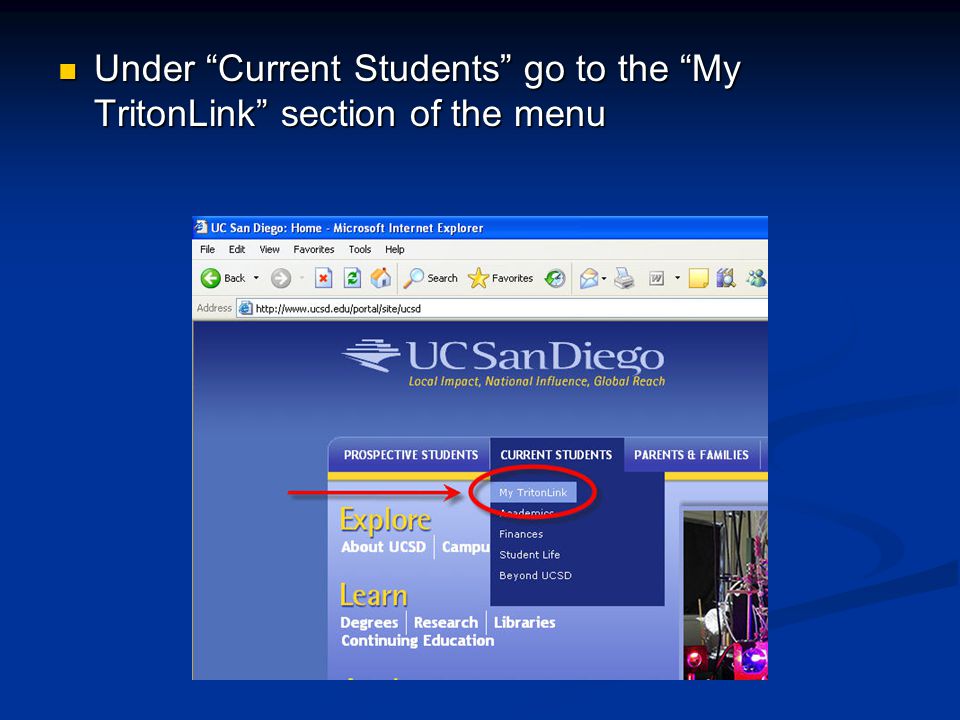
Task: Click the Research link
Action: pyautogui.click(x=446, y=622)
